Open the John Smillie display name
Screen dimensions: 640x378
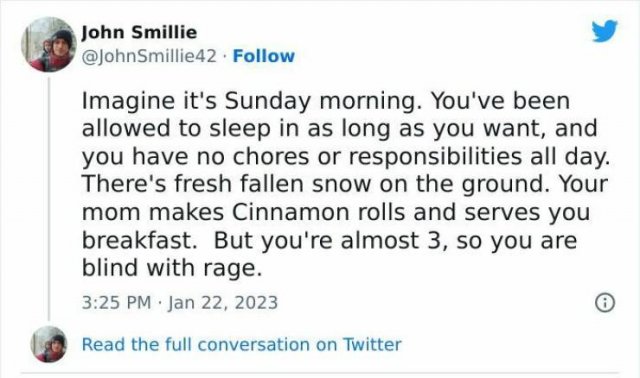click(x=139, y=32)
